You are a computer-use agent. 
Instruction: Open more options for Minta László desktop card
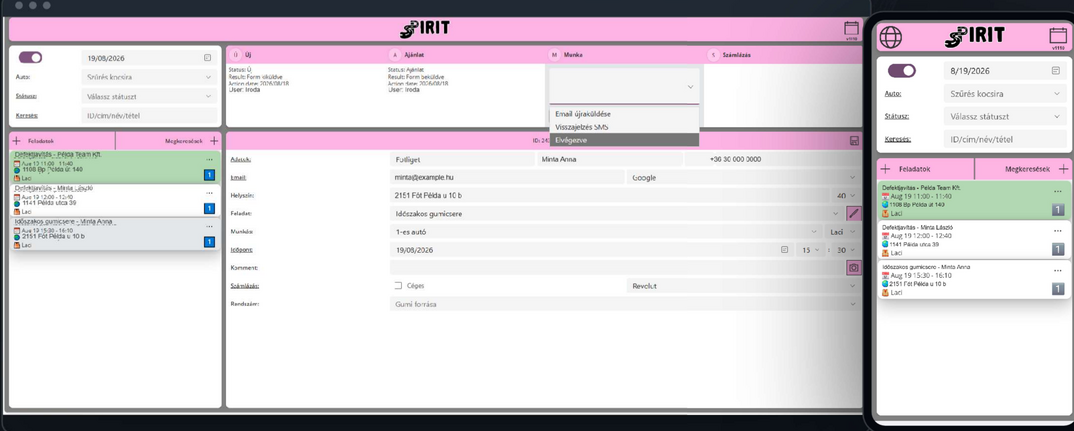[x=210, y=193]
